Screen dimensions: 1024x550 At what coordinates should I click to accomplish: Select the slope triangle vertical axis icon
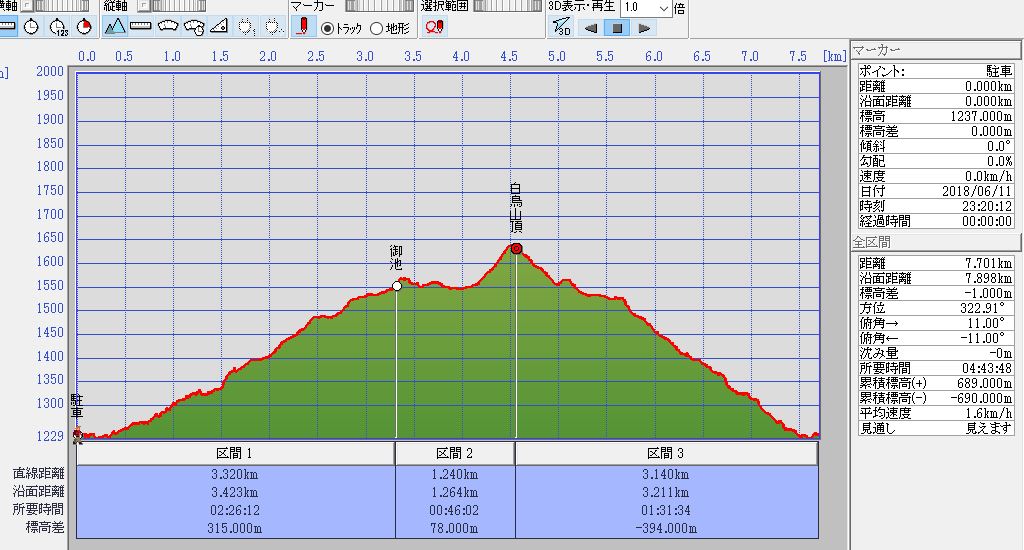tap(219, 27)
